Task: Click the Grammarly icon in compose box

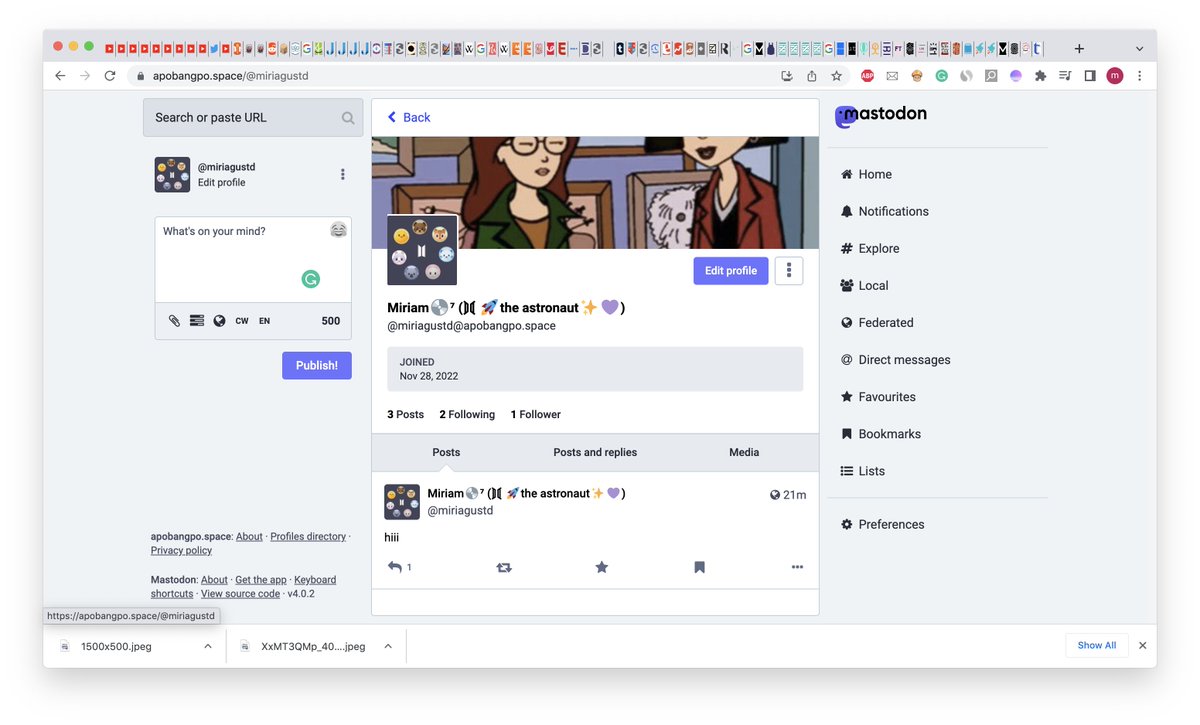Action: click(311, 279)
